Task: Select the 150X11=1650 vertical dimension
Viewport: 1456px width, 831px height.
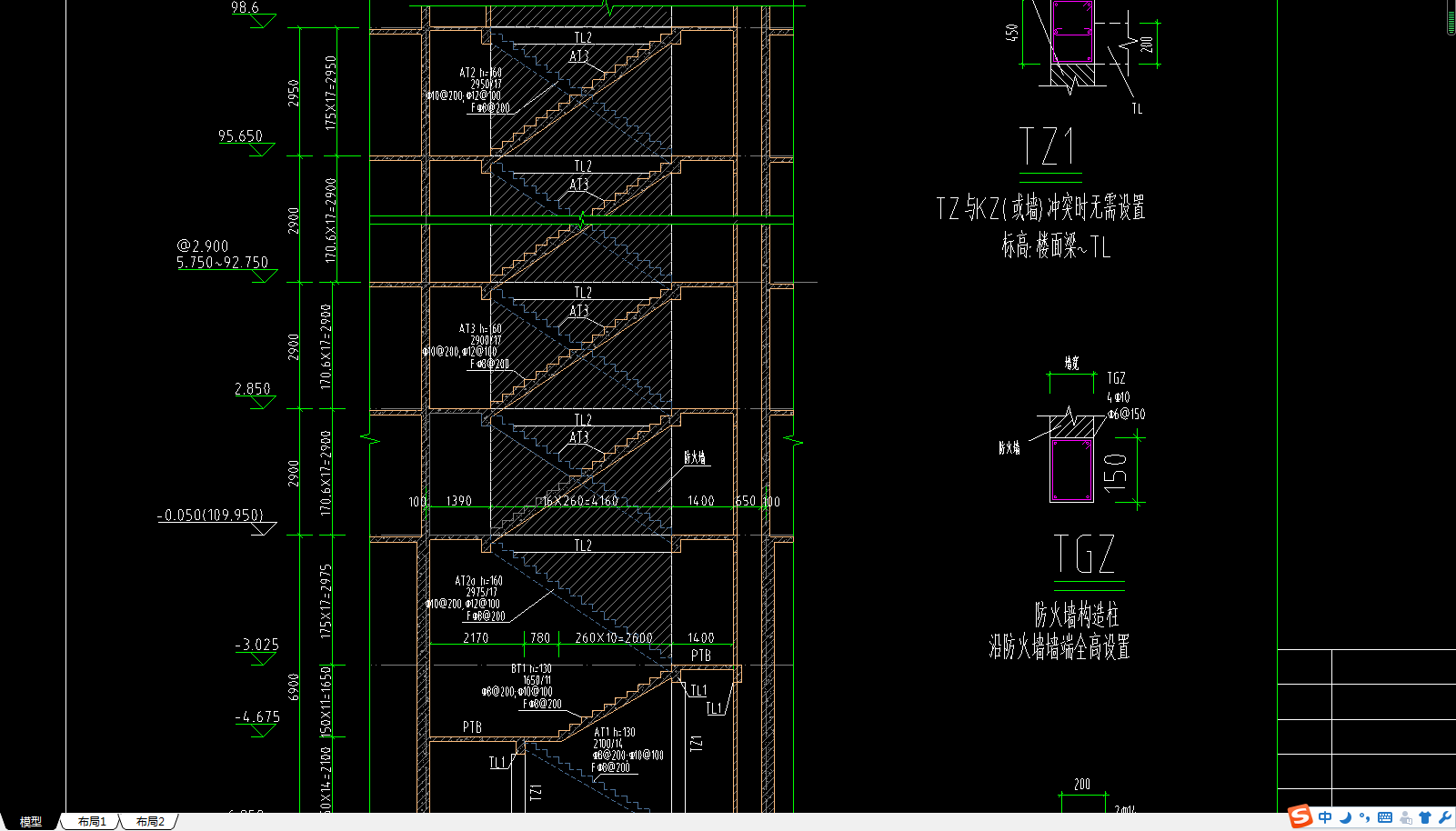Action: pos(326,702)
